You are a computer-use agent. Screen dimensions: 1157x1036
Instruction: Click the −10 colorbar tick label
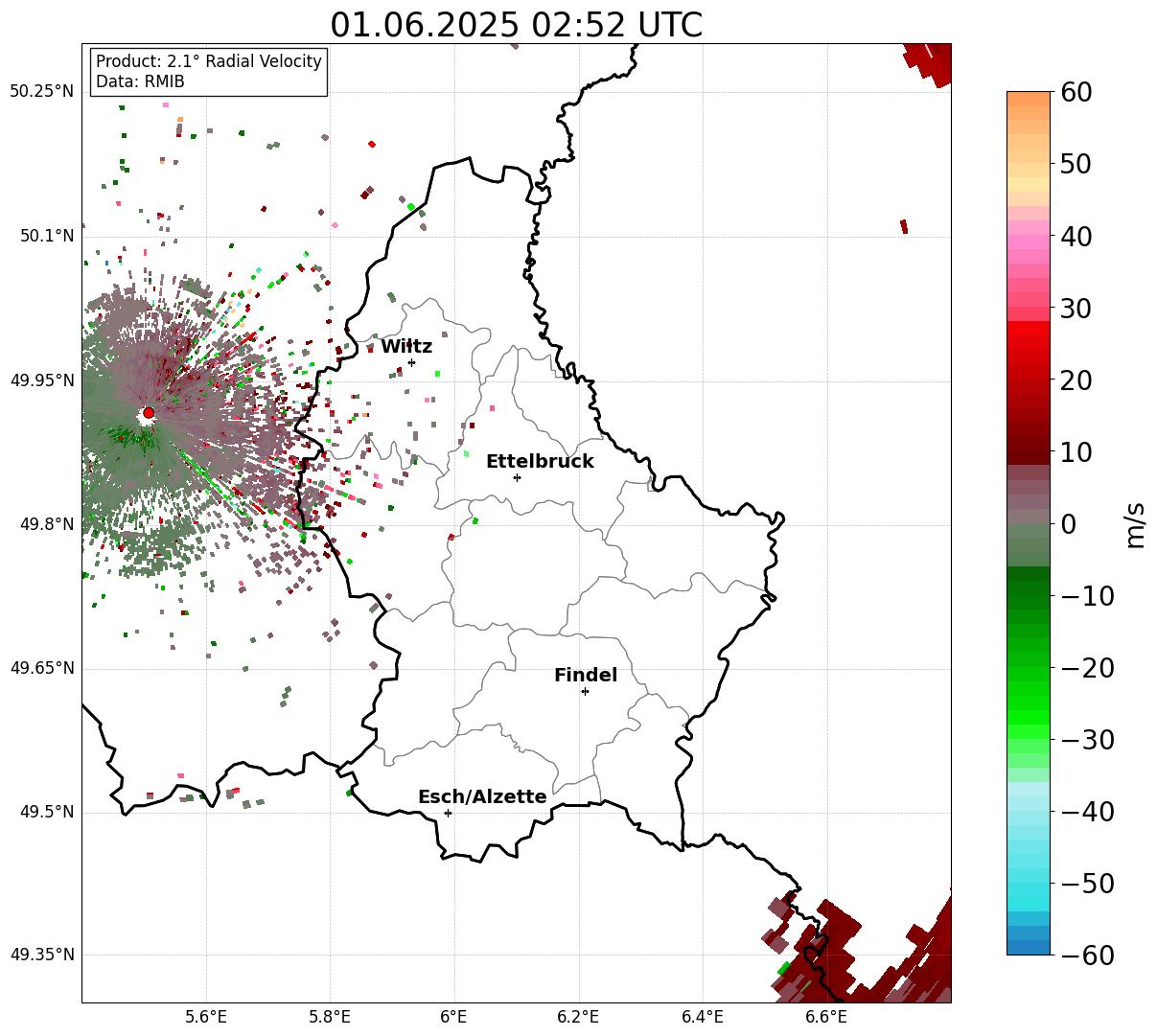click(x=1087, y=596)
